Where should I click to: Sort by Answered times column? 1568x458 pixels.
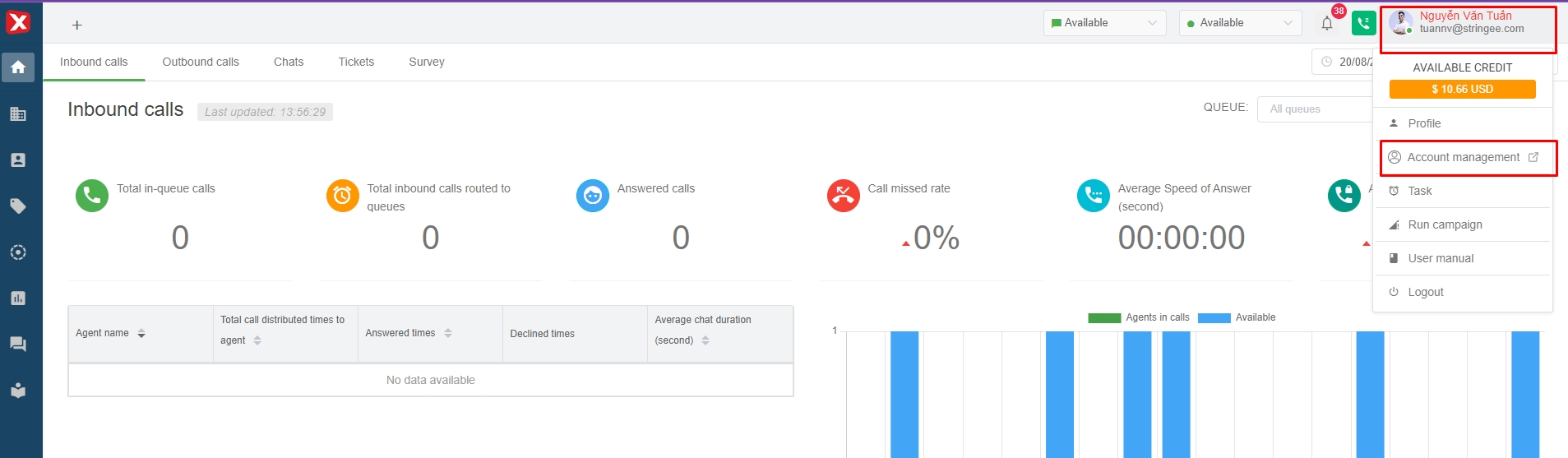[x=447, y=333]
